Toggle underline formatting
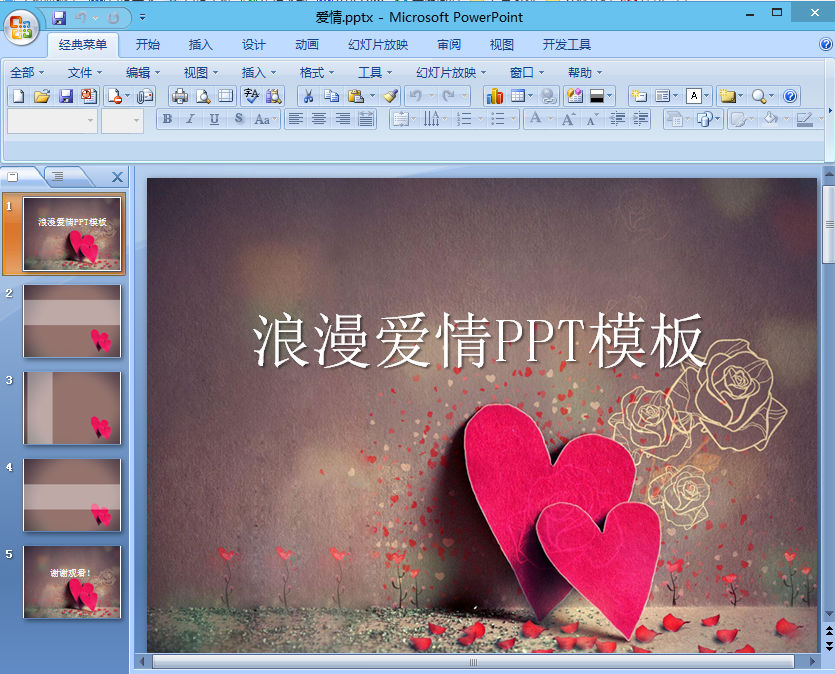Screen dimensions: 835x674 click(x=214, y=120)
